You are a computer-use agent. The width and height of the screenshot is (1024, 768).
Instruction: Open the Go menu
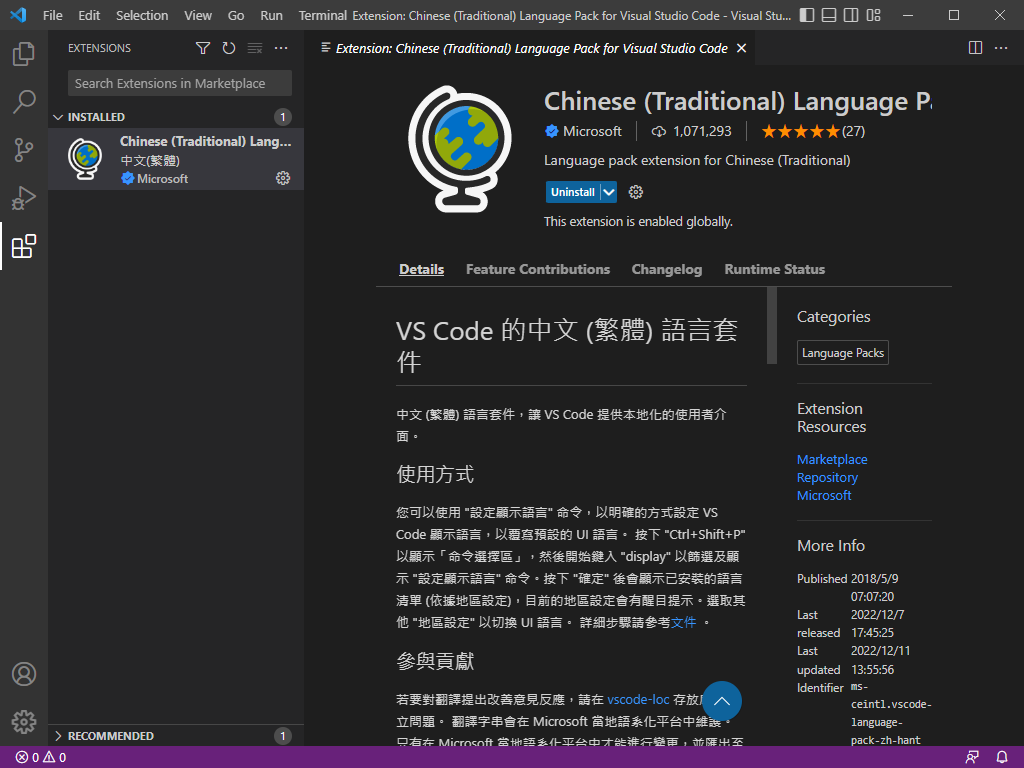pyautogui.click(x=236, y=15)
